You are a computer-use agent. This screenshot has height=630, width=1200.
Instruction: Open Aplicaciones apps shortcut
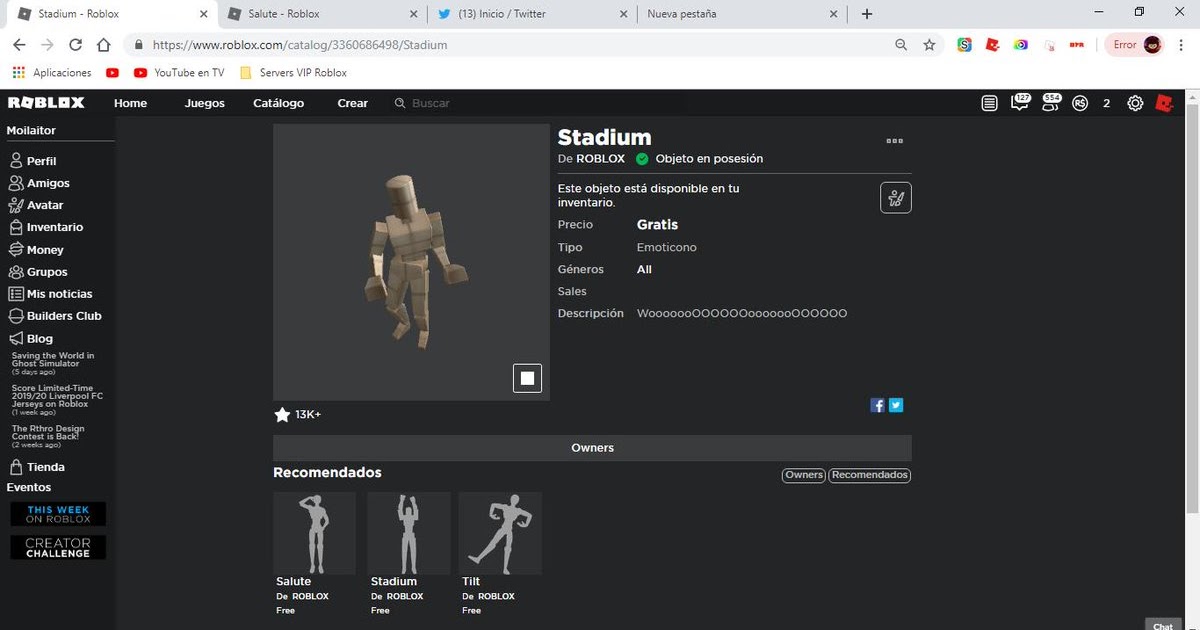[51, 73]
